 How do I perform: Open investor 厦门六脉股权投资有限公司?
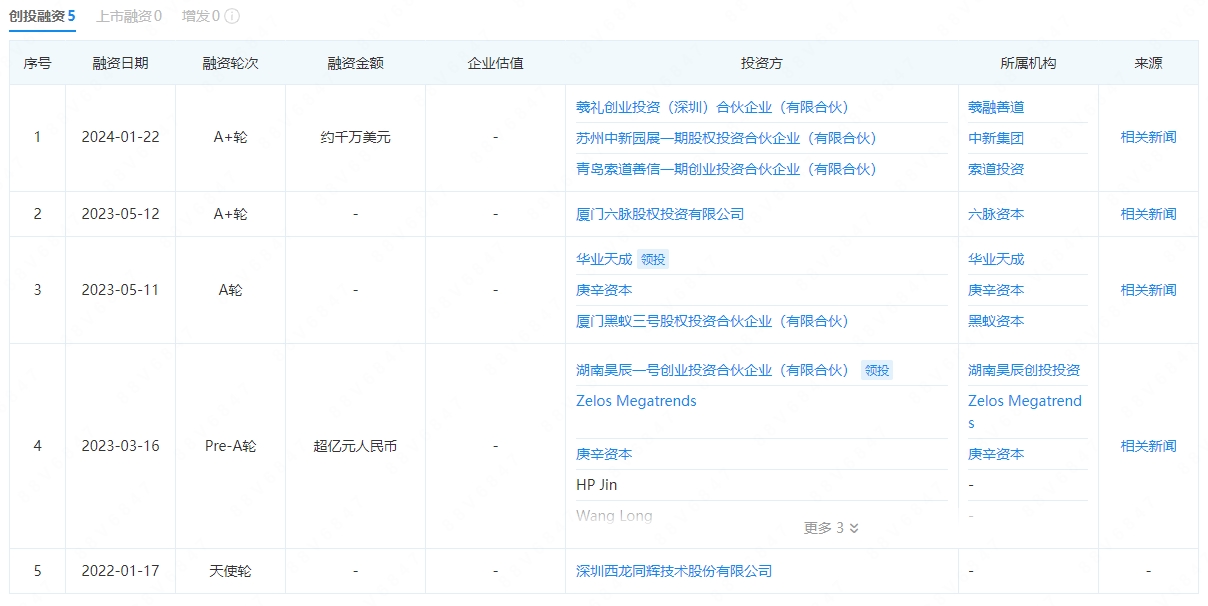(660, 214)
